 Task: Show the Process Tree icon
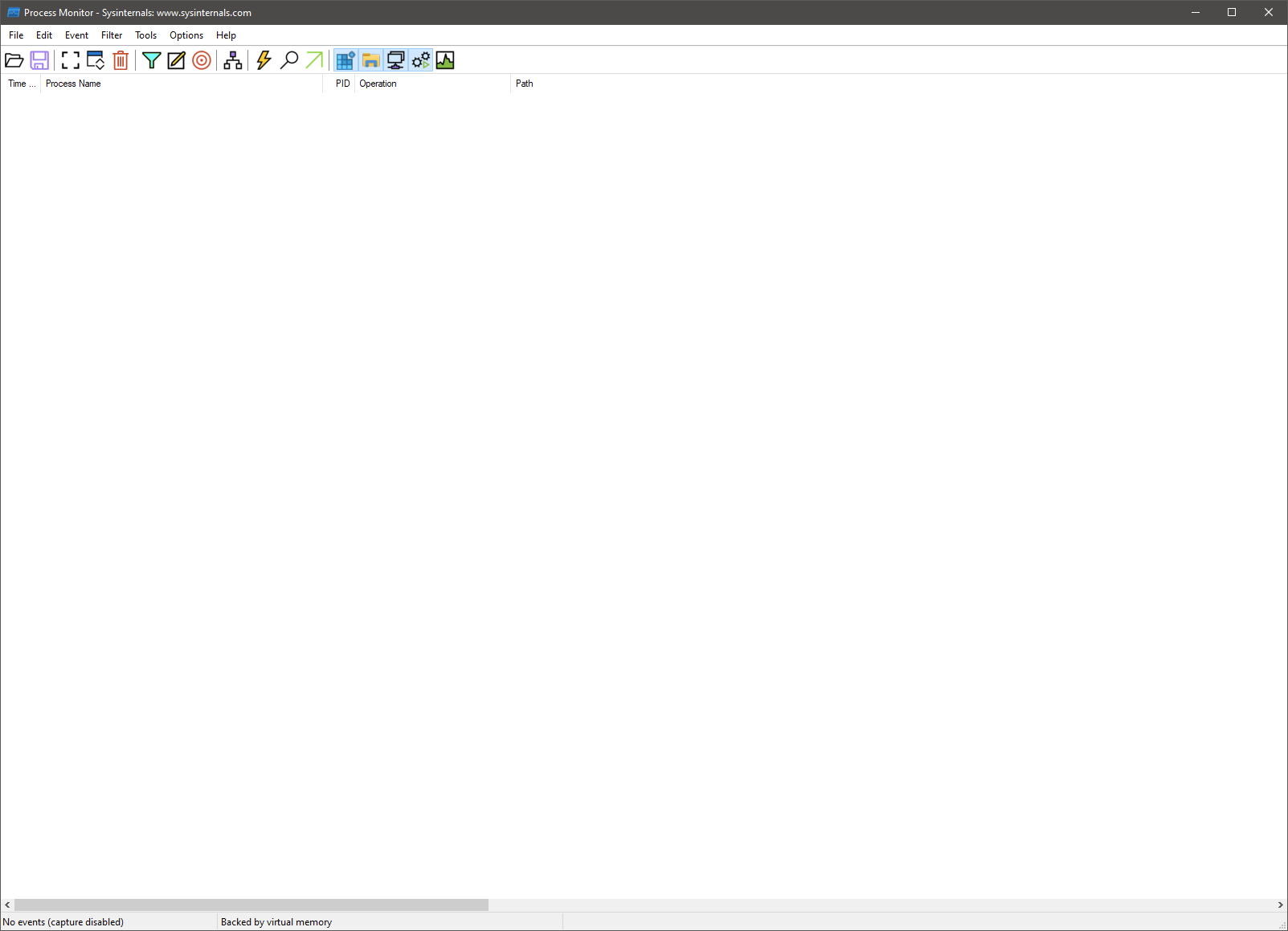[233, 60]
